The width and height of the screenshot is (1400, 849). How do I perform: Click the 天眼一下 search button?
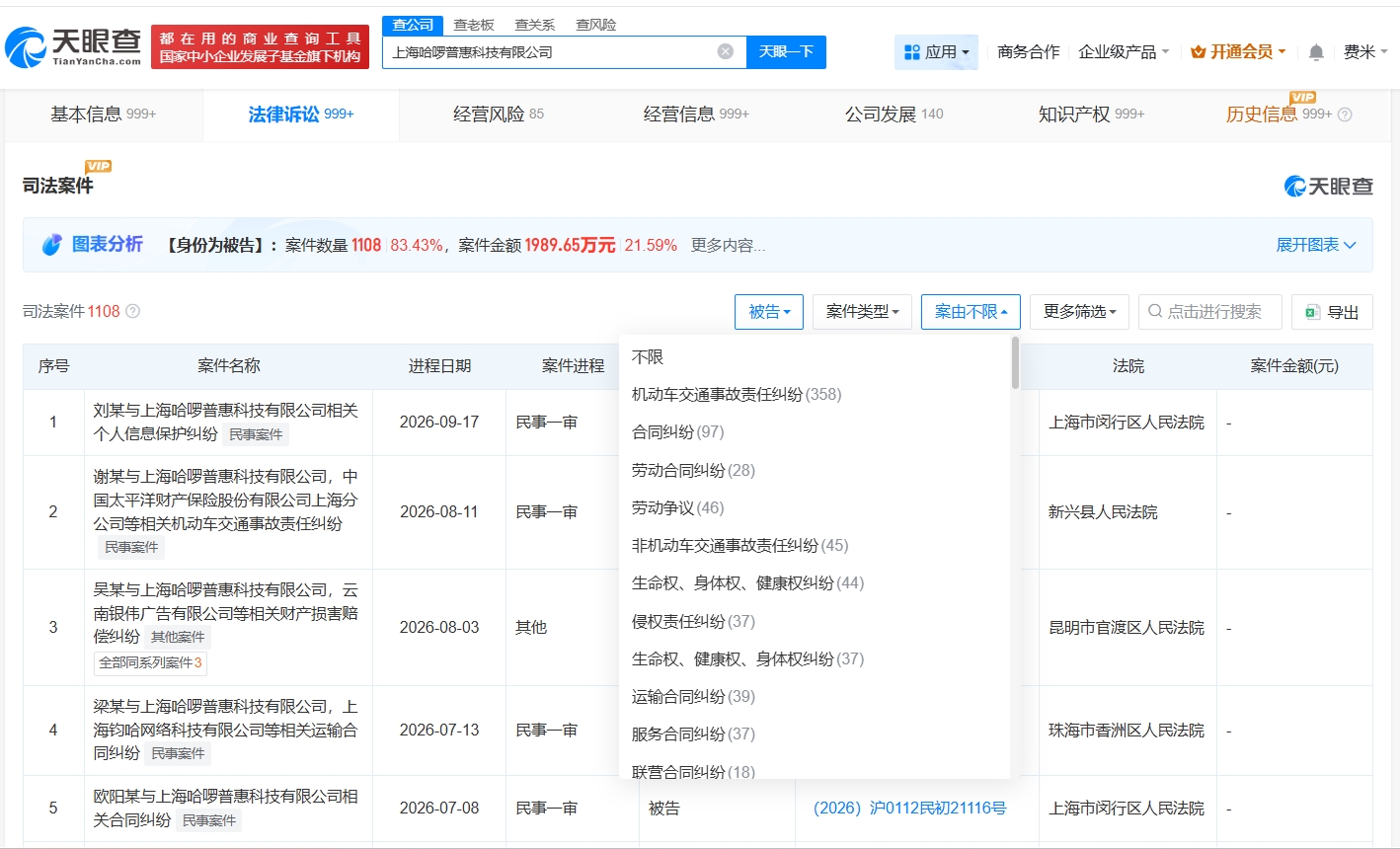(786, 51)
